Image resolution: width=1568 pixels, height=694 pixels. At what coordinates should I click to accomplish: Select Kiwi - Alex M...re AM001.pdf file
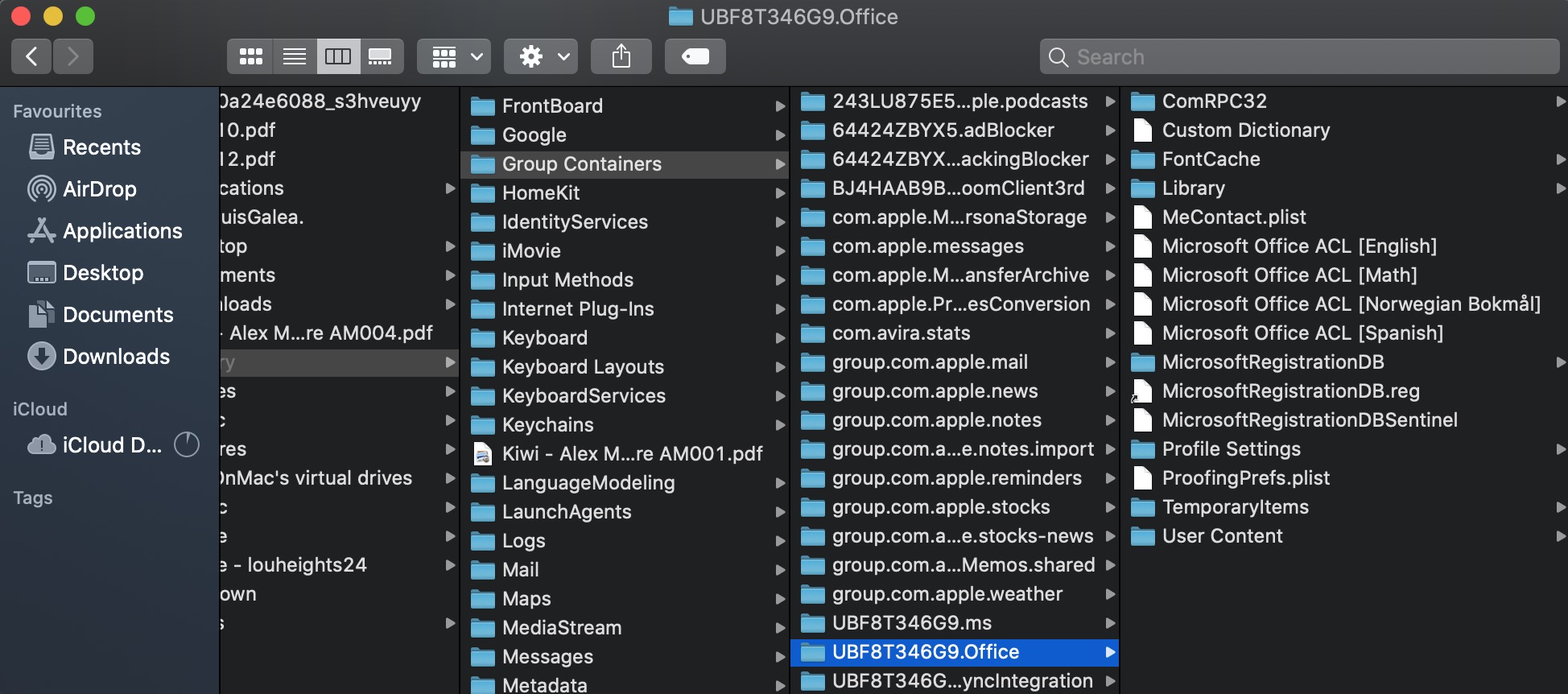click(624, 453)
